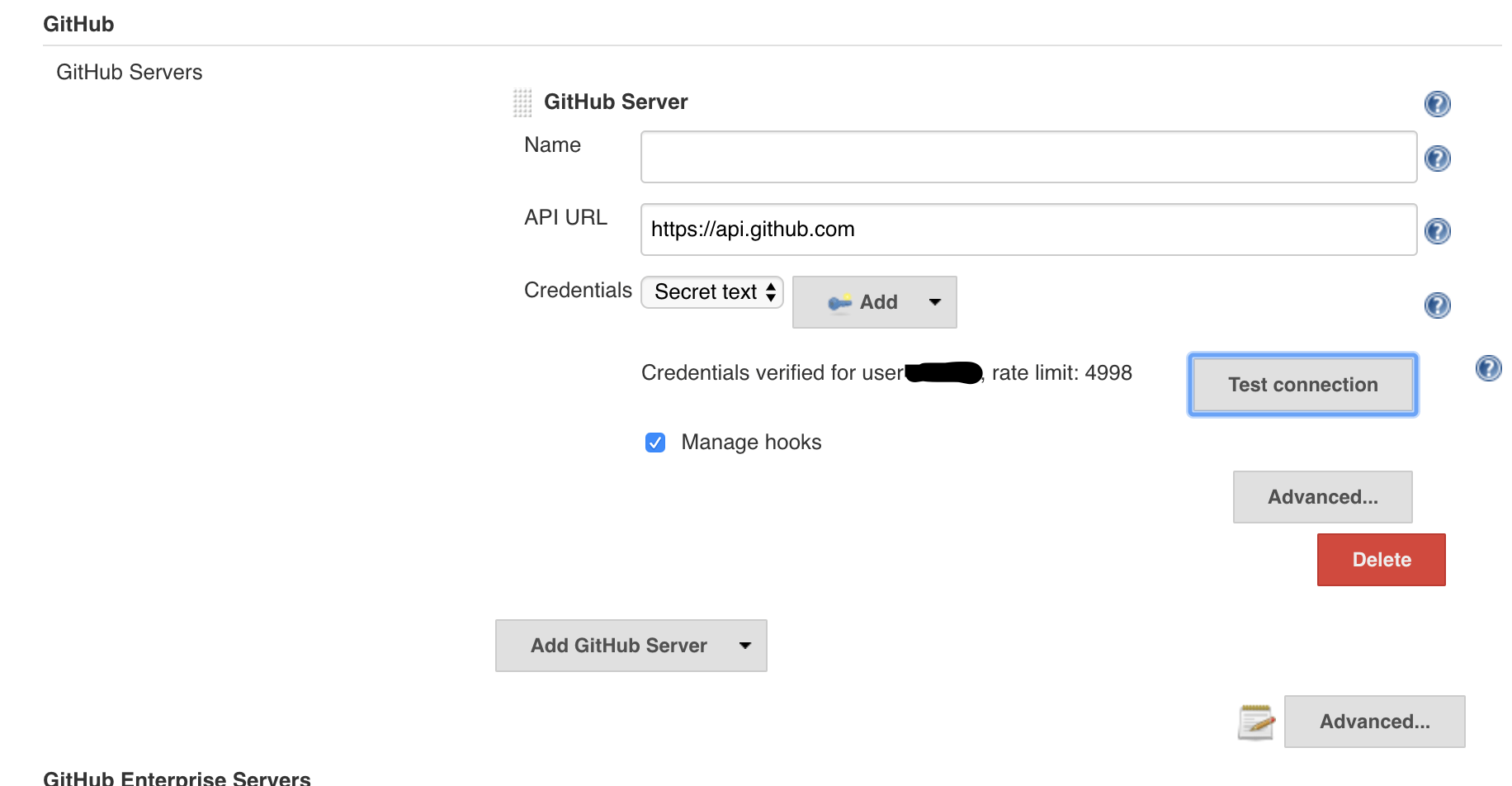The width and height of the screenshot is (1512, 786).
Task: Grab the GitHub Server drag handle
Action: click(x=522, y=102)
